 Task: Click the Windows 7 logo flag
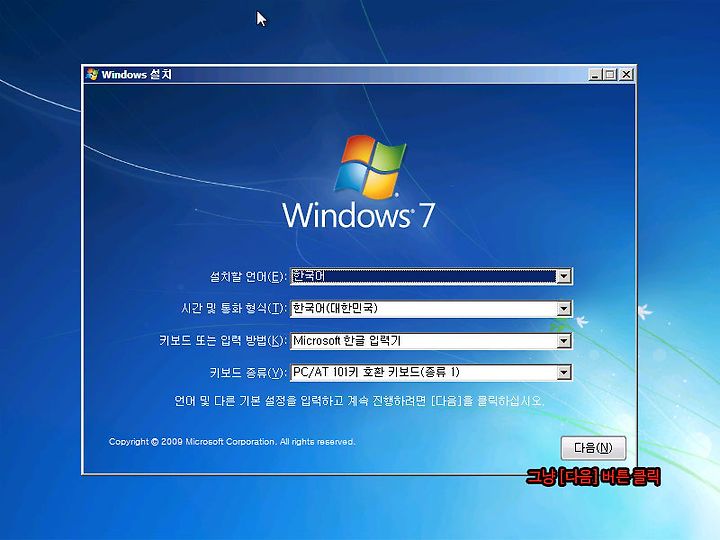coord(371,166)
